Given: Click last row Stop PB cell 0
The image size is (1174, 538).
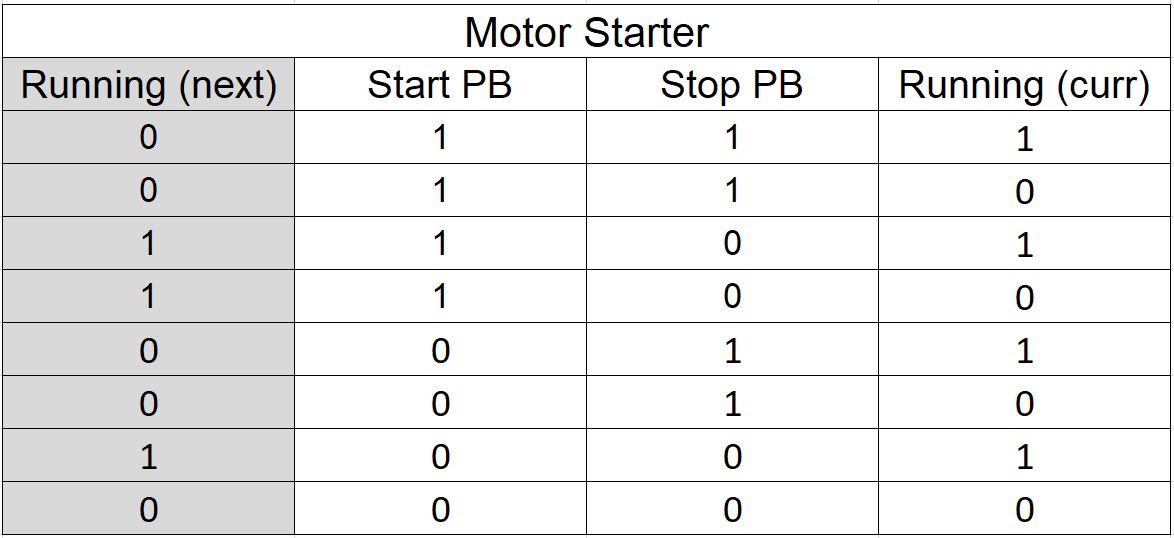Looking at the screenshot, I should [x=732, y=509].
